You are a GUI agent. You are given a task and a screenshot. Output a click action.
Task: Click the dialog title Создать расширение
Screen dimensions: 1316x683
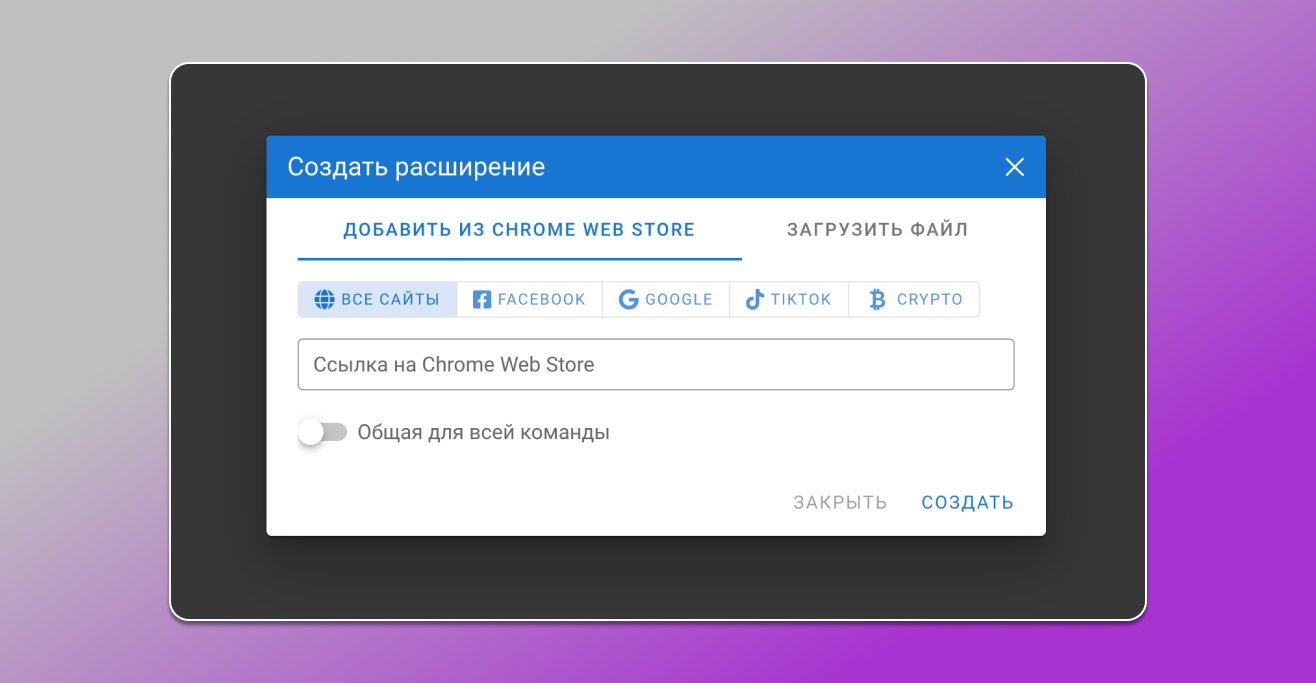point(416,167)
